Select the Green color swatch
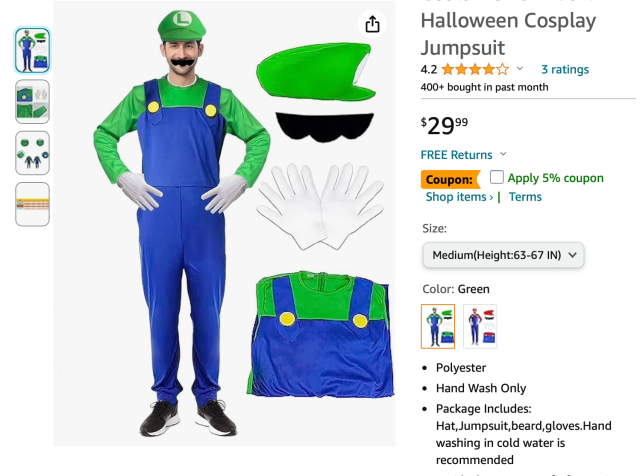 pyautogui.click(x=438, y=326)
